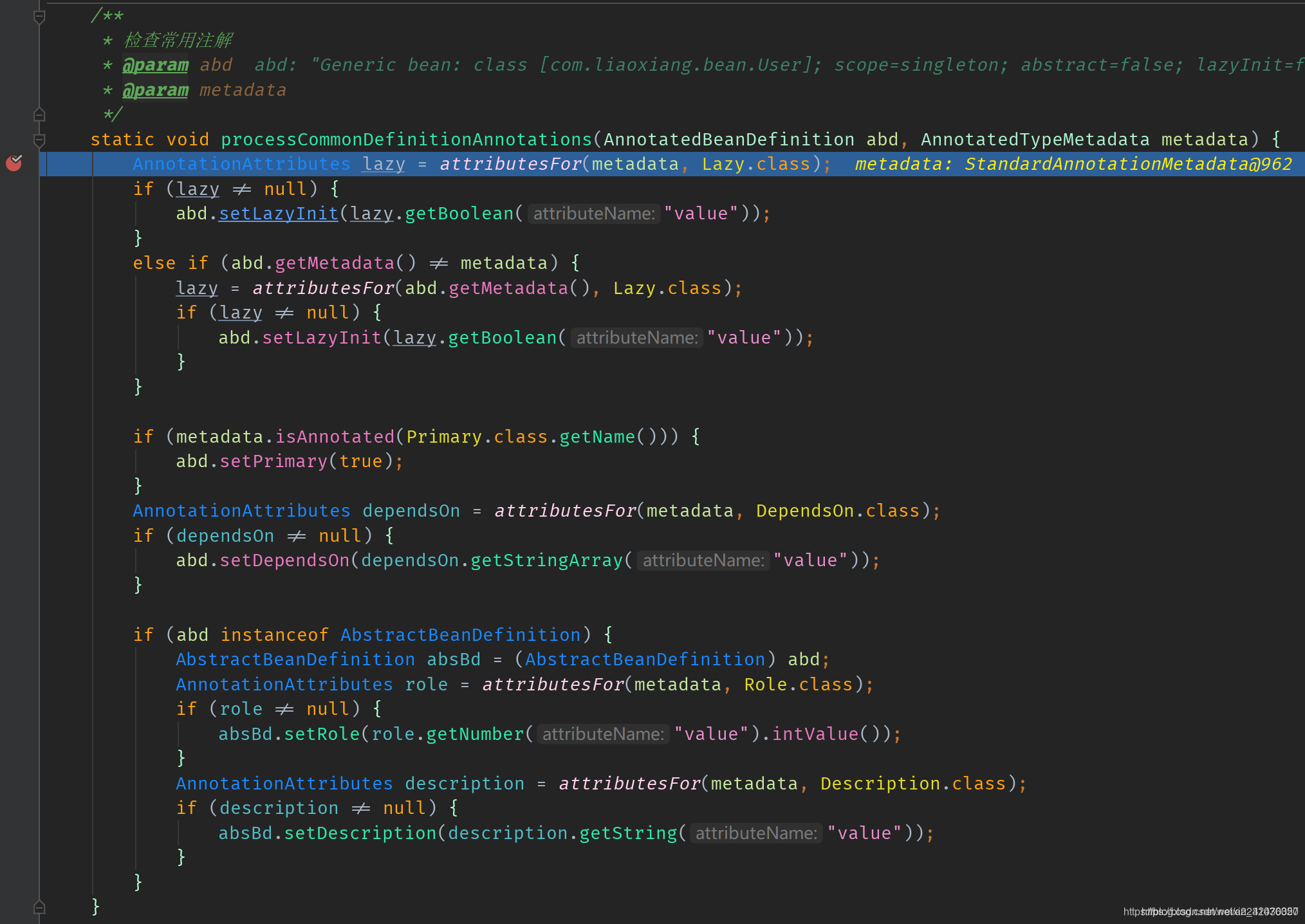The width and height of the screenshot is (1305, 924).
Task: Click the AnnotatedTypeMetadata parameter type
Action: click(x=1035, y=140)
